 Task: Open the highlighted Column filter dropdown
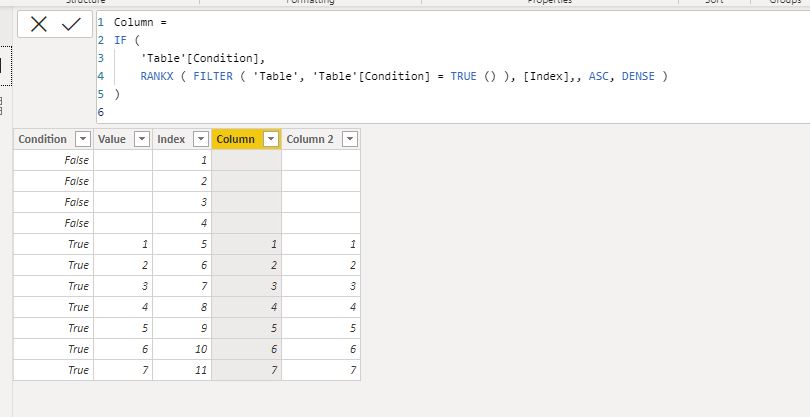tap(271, 139)
